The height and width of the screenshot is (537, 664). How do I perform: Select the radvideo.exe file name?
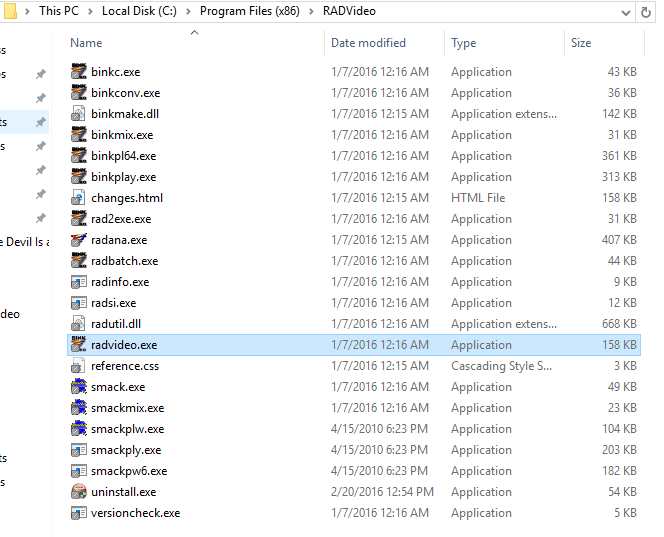point(124,345)
